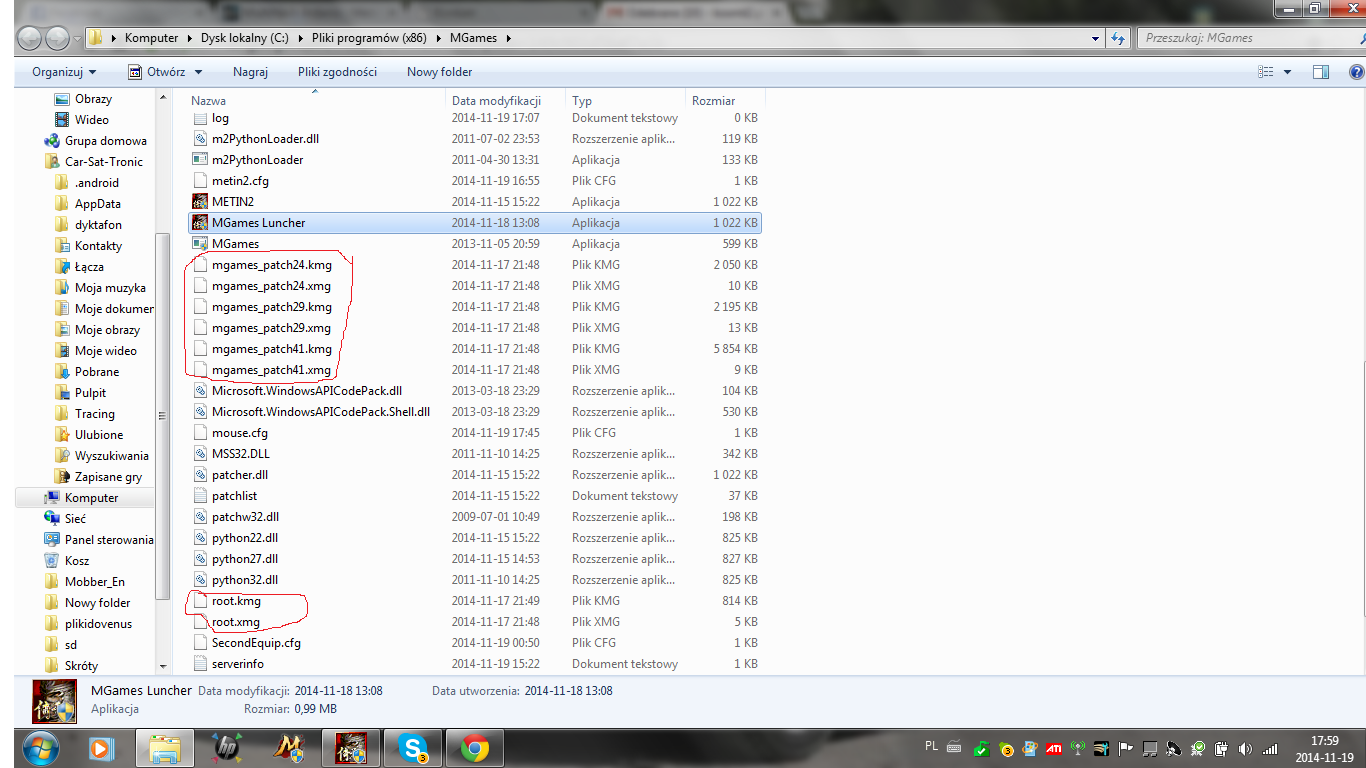Open Google Chrome from taskbar
This screenshot has height=768, width=1366.
[475, 747]
